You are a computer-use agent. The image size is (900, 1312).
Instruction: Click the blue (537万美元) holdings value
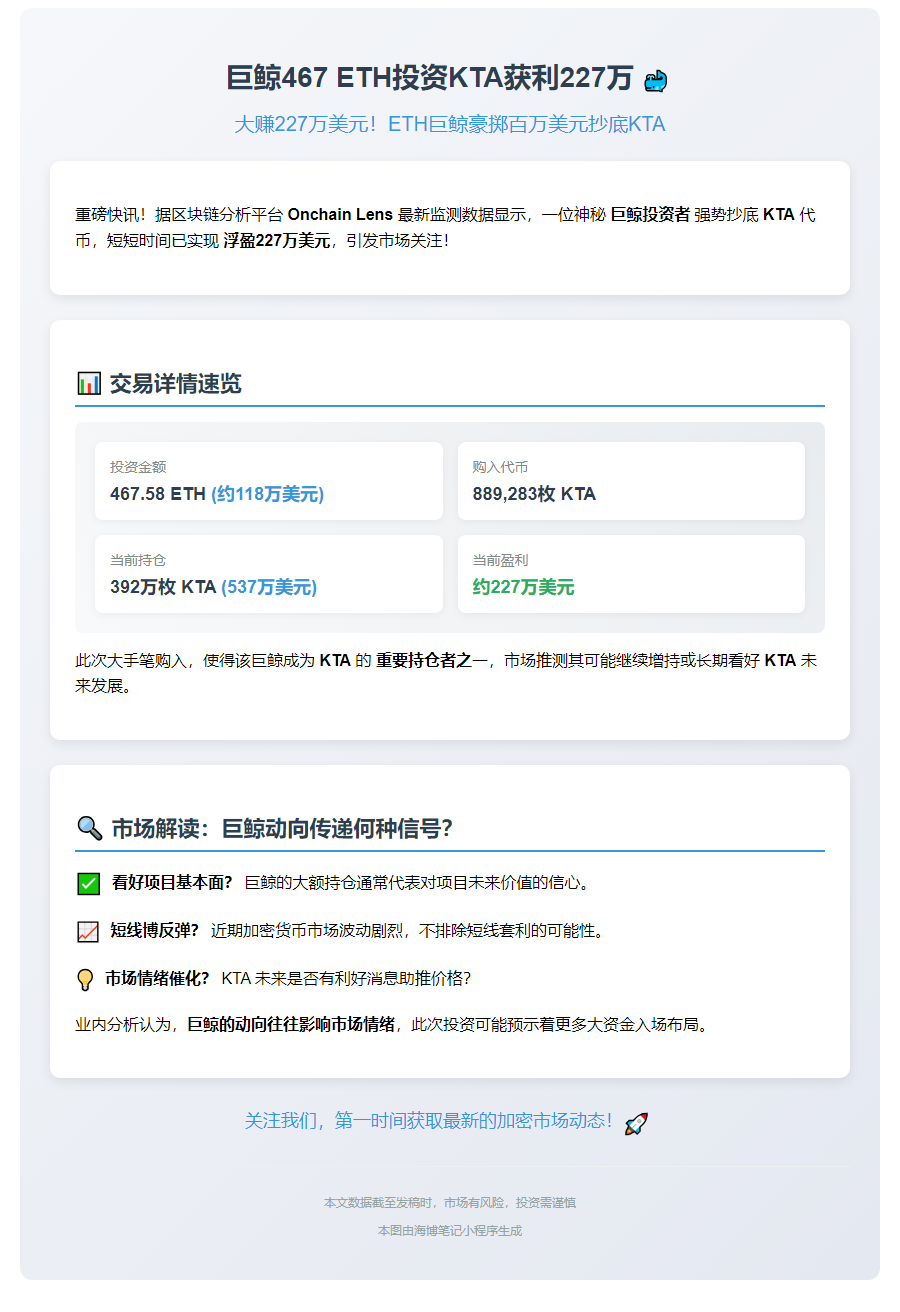coord(268,587)
